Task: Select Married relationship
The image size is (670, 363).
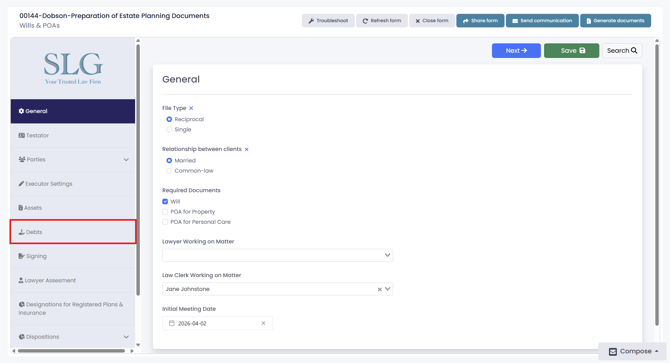Action: coord(169,161)
